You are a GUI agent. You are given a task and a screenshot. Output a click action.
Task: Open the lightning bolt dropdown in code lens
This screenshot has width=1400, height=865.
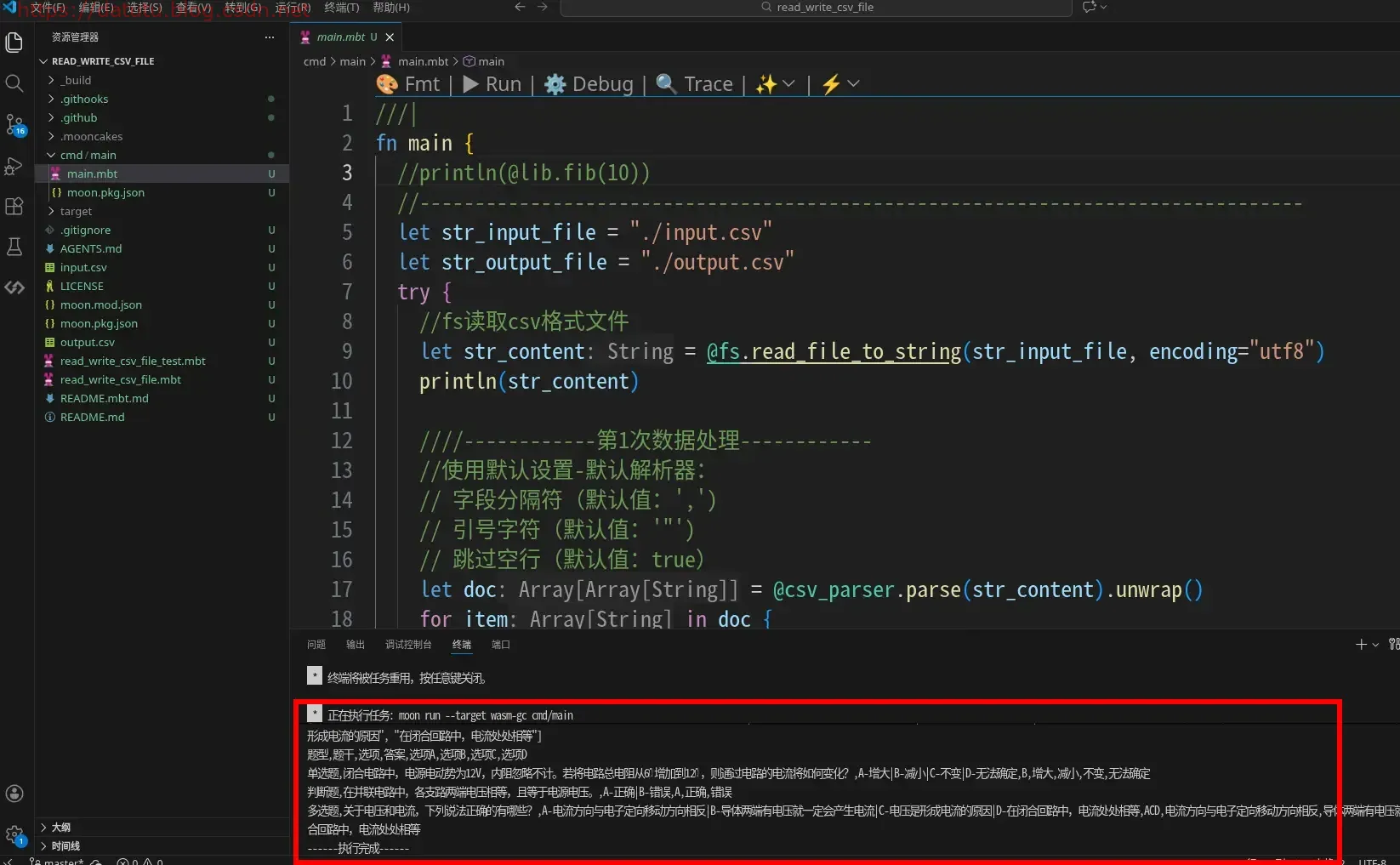coord(840,84)
